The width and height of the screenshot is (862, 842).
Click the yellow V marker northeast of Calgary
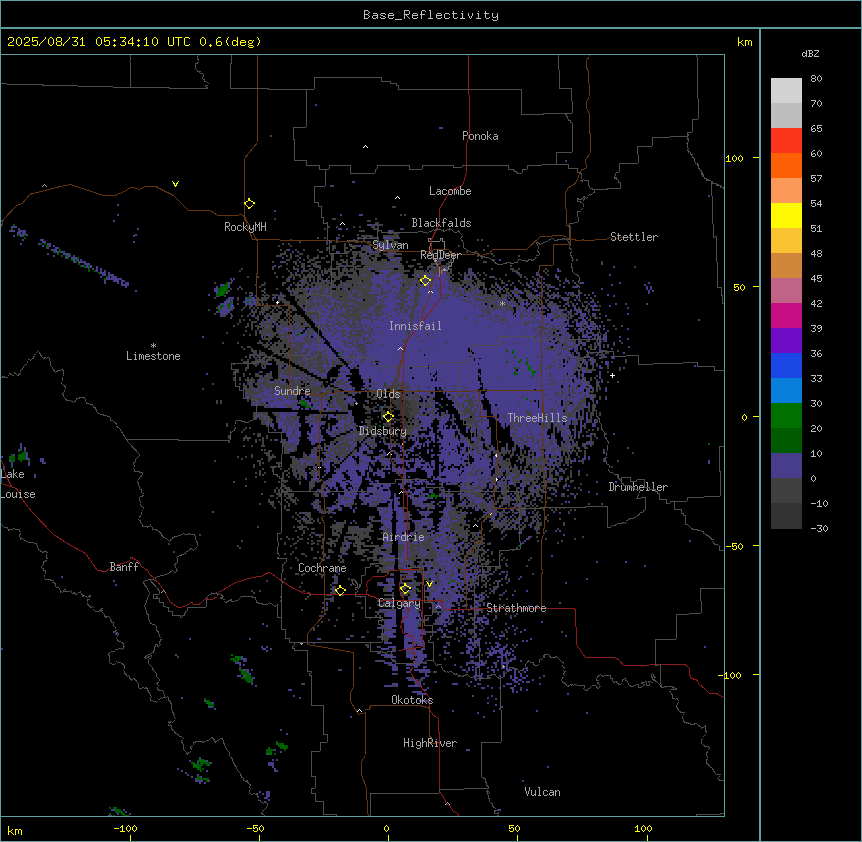tap(429, 584)
